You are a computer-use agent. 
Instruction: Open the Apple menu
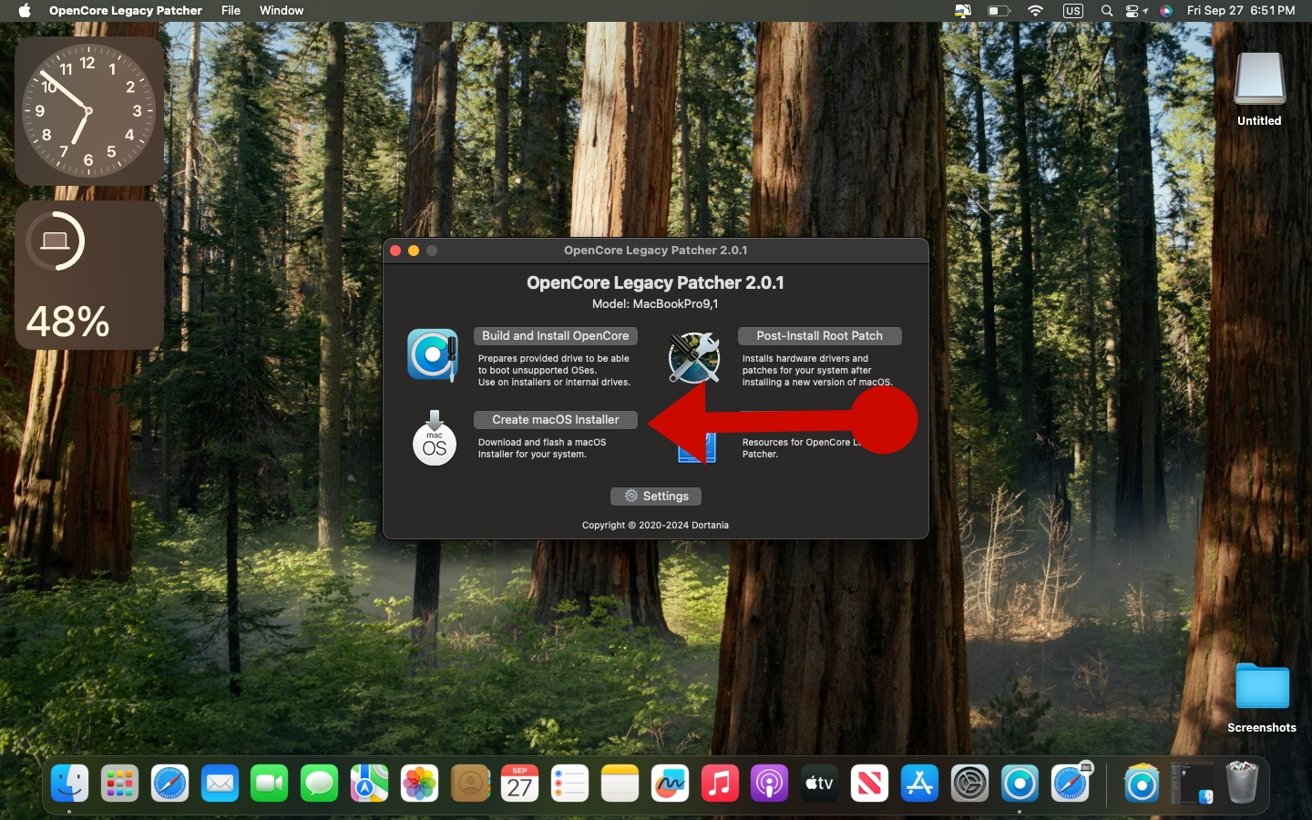(x=24, y=10)
